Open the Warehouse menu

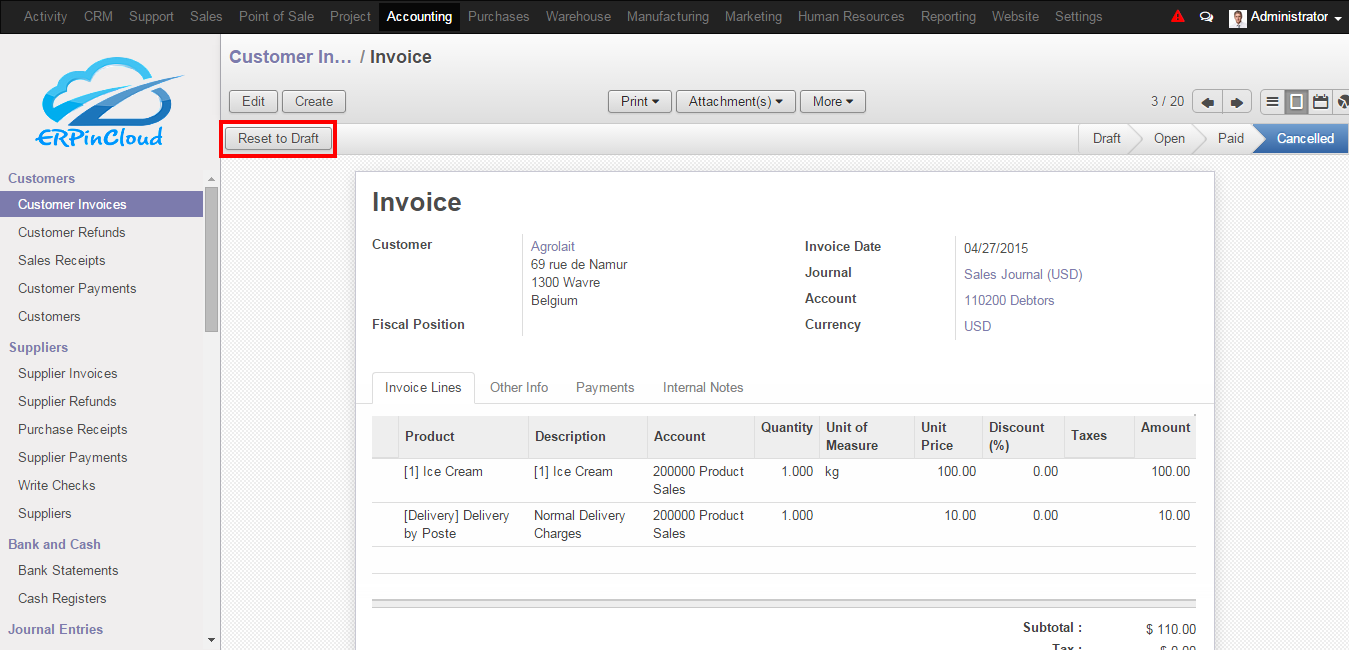[578, 17]
